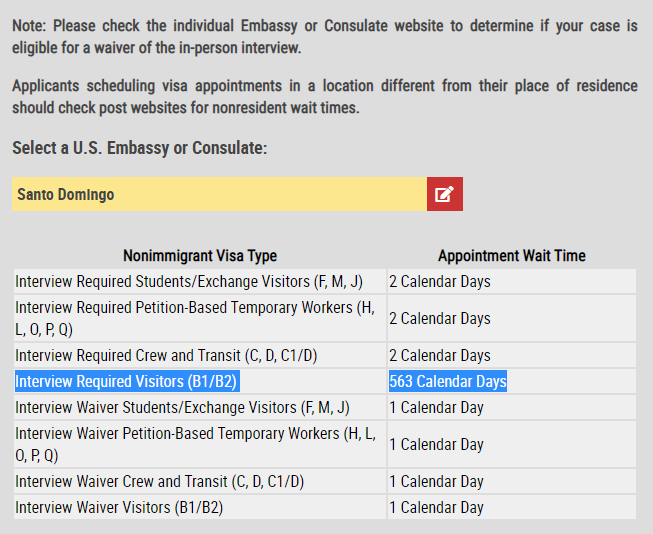
Task: Click highlighted Interview Required Visitors (B1/B2) text
Action: [x=127, y=381]
